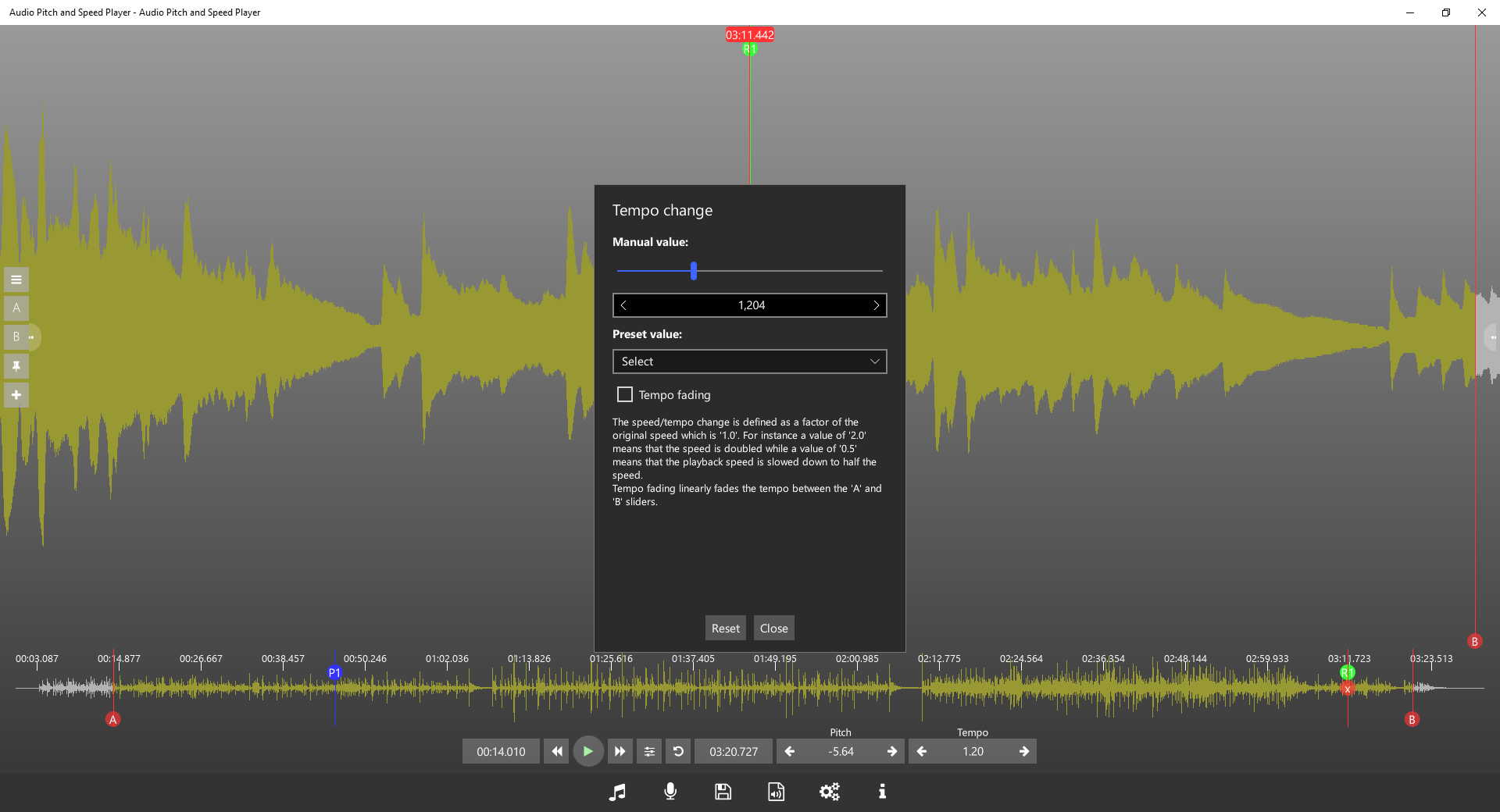Enable the Tempo fading checkbox
The width and height of the screenshot is (1500, 812).
(x=624, y=394)
